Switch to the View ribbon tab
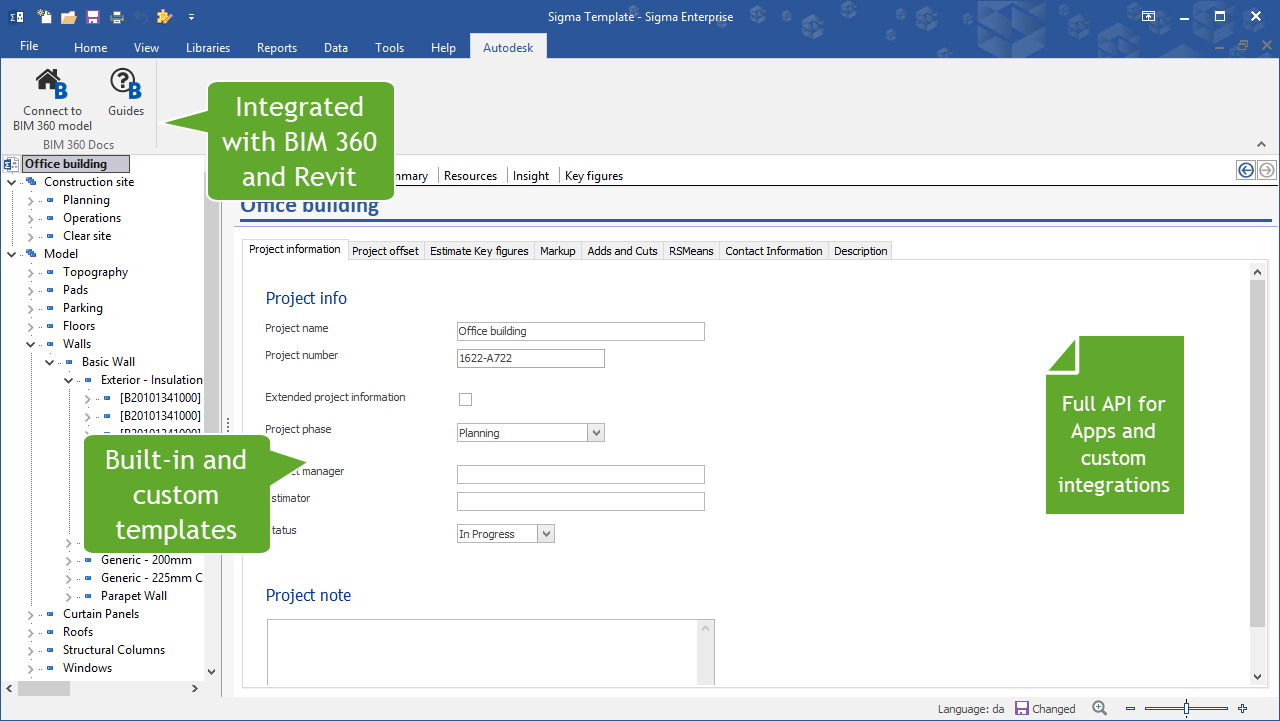Viewport: 1280px width, 721px height. coord(147,47)
